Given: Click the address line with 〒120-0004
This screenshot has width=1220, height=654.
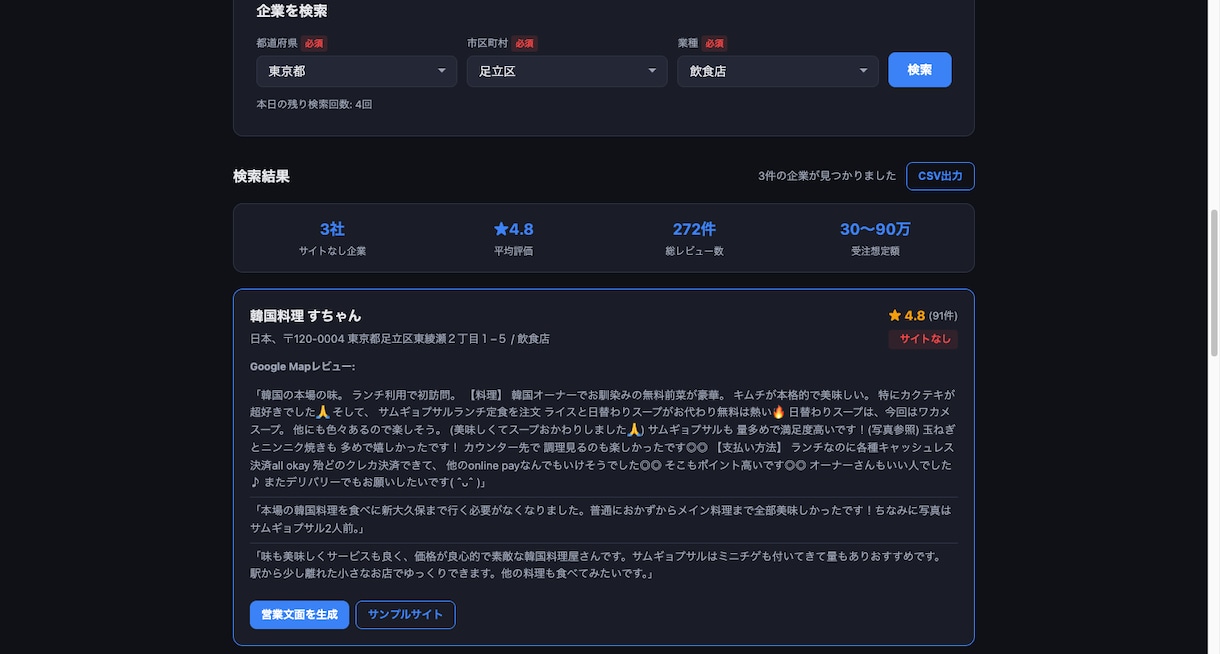Looking at the screenshot, I should (x=400, y=339).
